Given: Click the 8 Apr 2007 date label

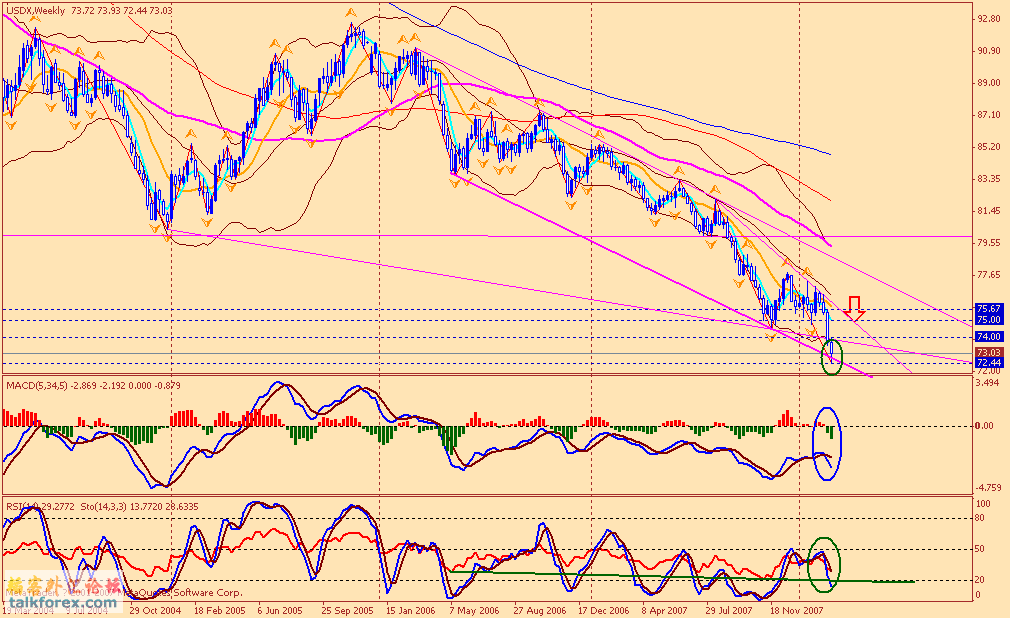Looking at the screenshot, I should pyautogui.click(x=665, y=610).
